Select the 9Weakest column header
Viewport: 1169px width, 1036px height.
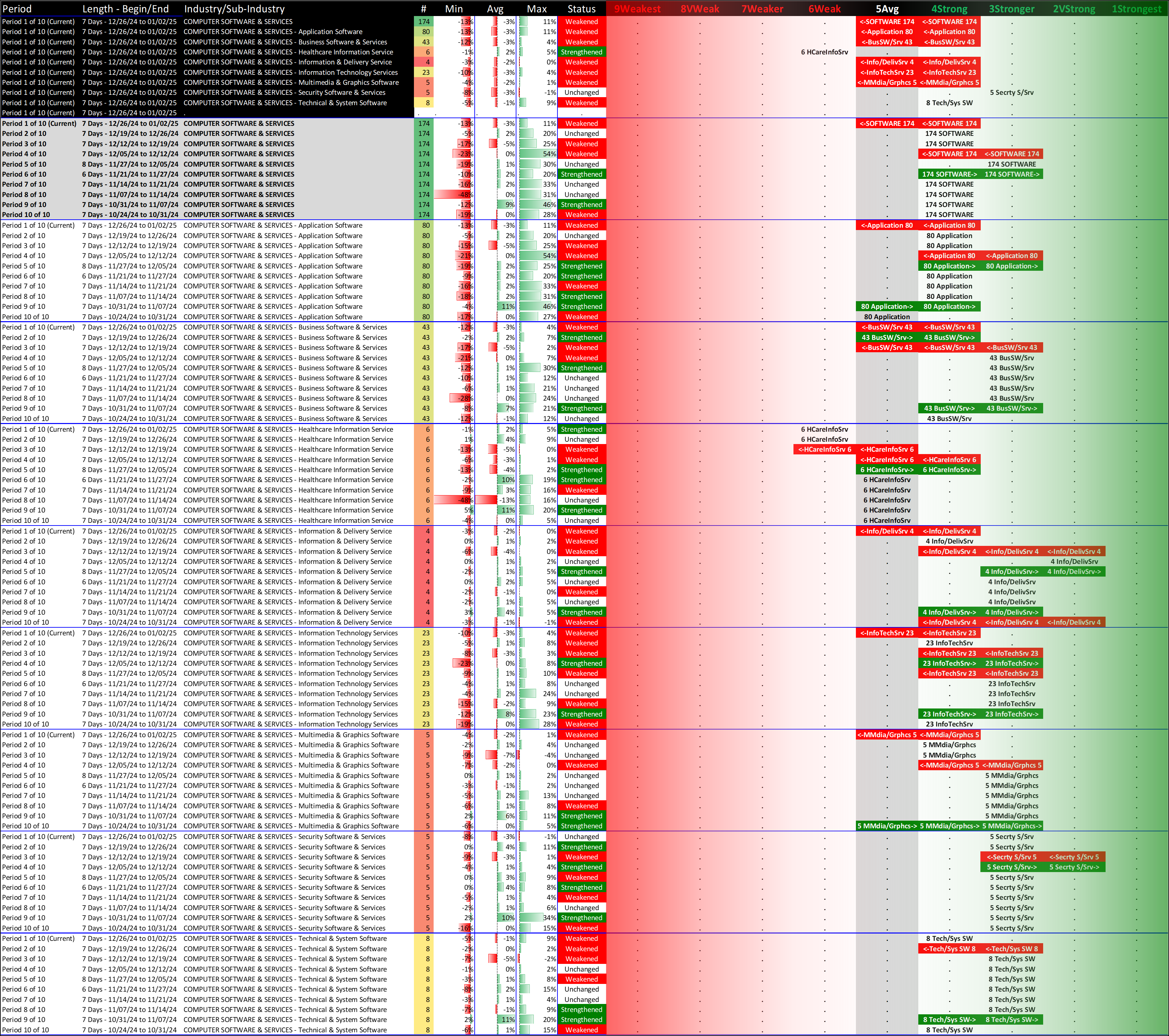pos(637,9)
